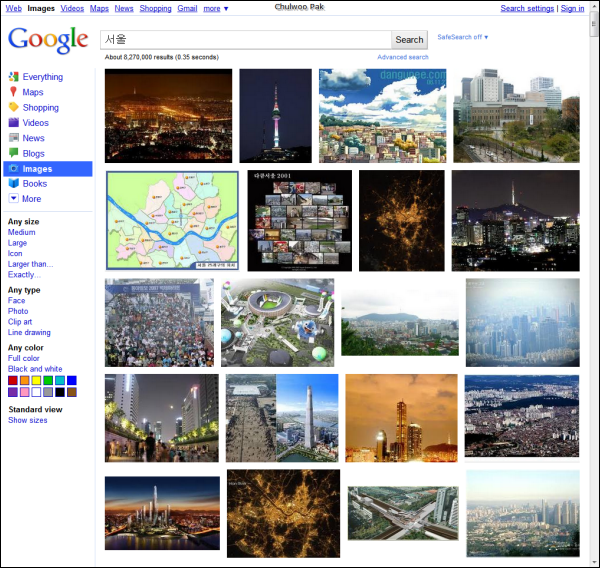Open the SafeSearch off dropdown
Viewport: 600px width, 568px height.
pyautogui.click(x=463, y=37)
